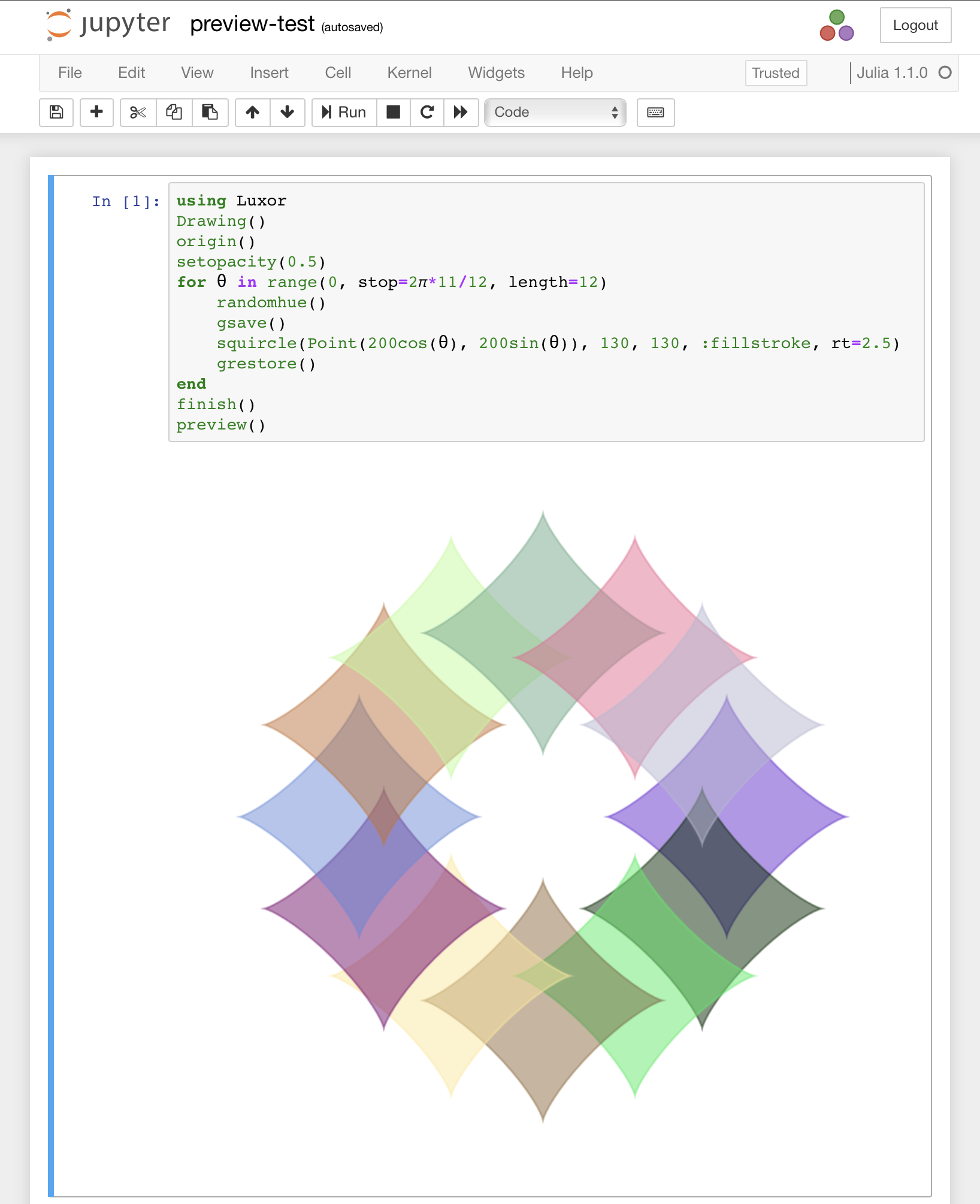Click the squircle output drawing
The height and width of the screenshot is (1204, 980).
(x=543, y=816)
